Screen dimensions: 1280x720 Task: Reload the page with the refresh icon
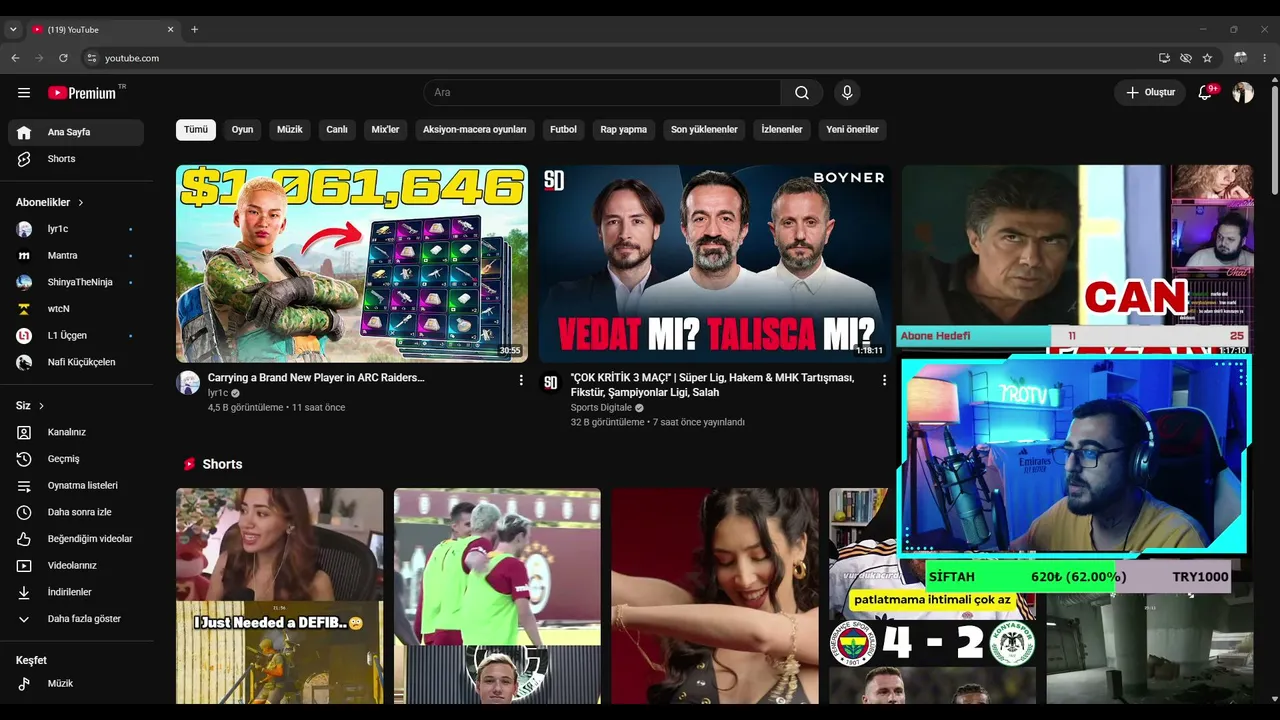pyautogui.click(x=63, y=58)
